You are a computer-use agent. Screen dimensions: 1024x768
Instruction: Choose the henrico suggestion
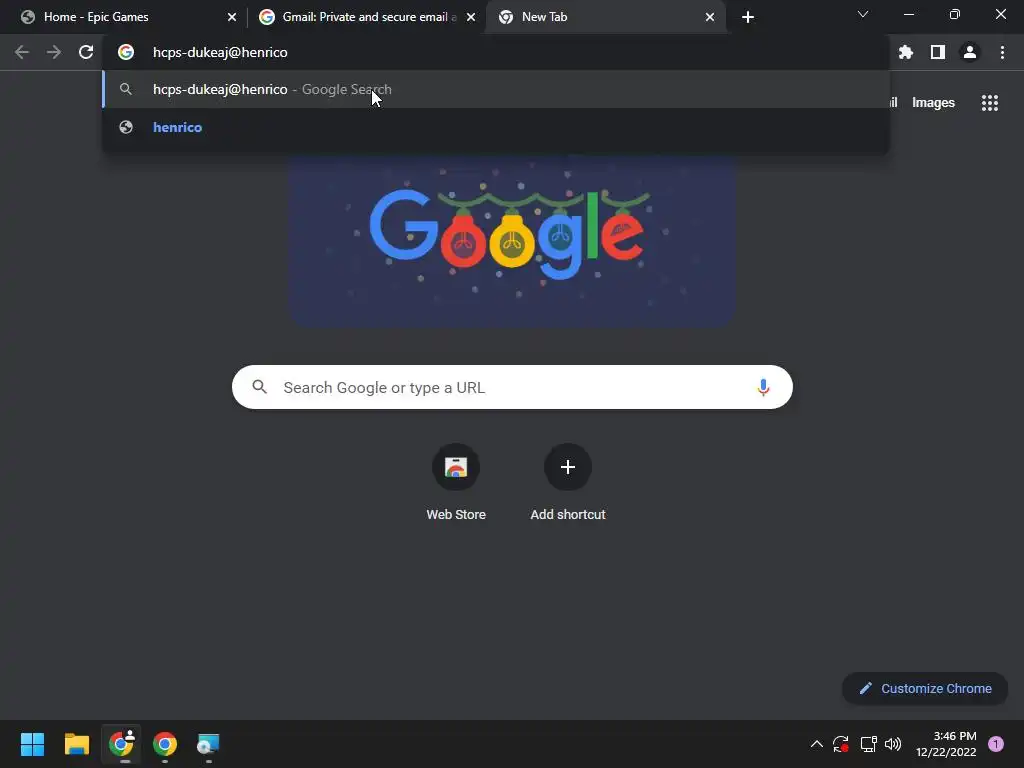click(x=496, y=127)
